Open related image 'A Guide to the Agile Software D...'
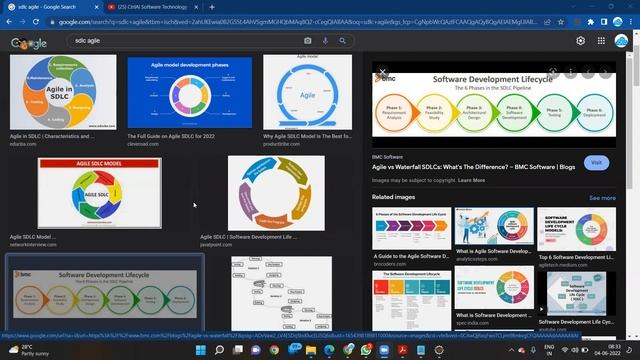The image size is (640, 360). click(411, 228)
